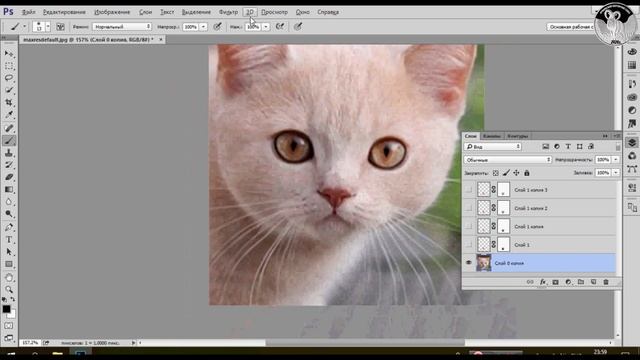Select the Rectangle shape tool
The image size is (640, 360).
point(9,264)
